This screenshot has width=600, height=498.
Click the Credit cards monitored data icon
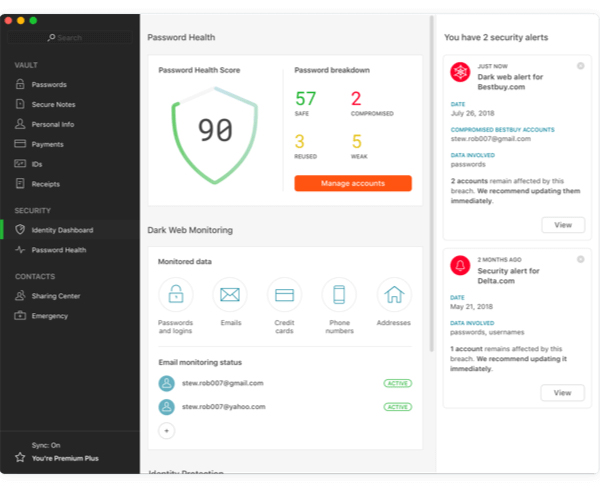[x=284, y=295]
